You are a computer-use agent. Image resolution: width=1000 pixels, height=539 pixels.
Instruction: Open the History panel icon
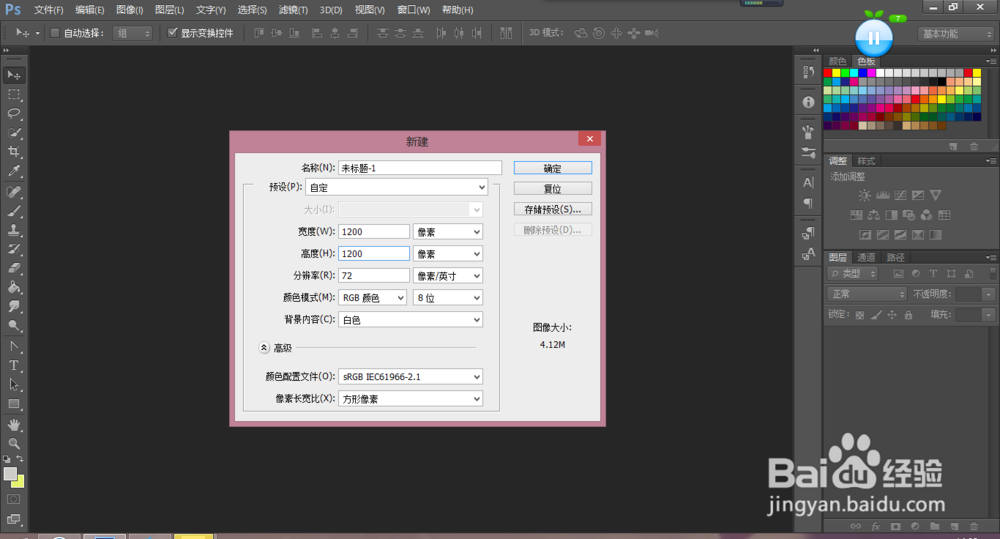click(808, 72)
